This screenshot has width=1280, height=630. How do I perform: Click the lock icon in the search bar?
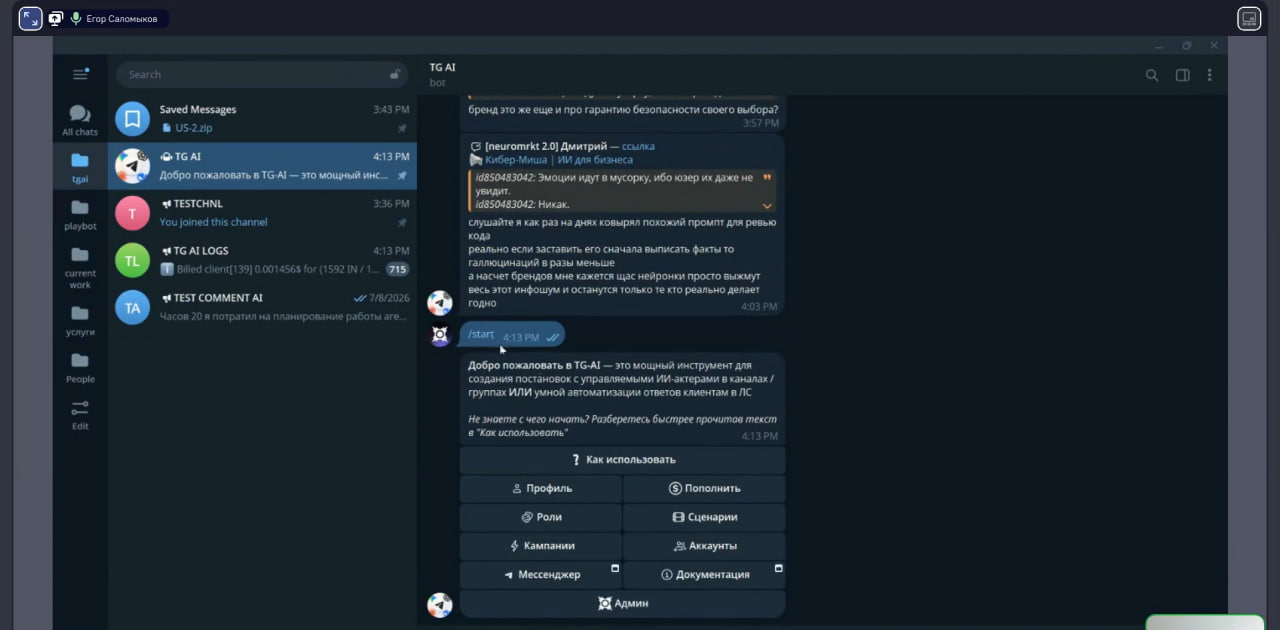[395, 74]
